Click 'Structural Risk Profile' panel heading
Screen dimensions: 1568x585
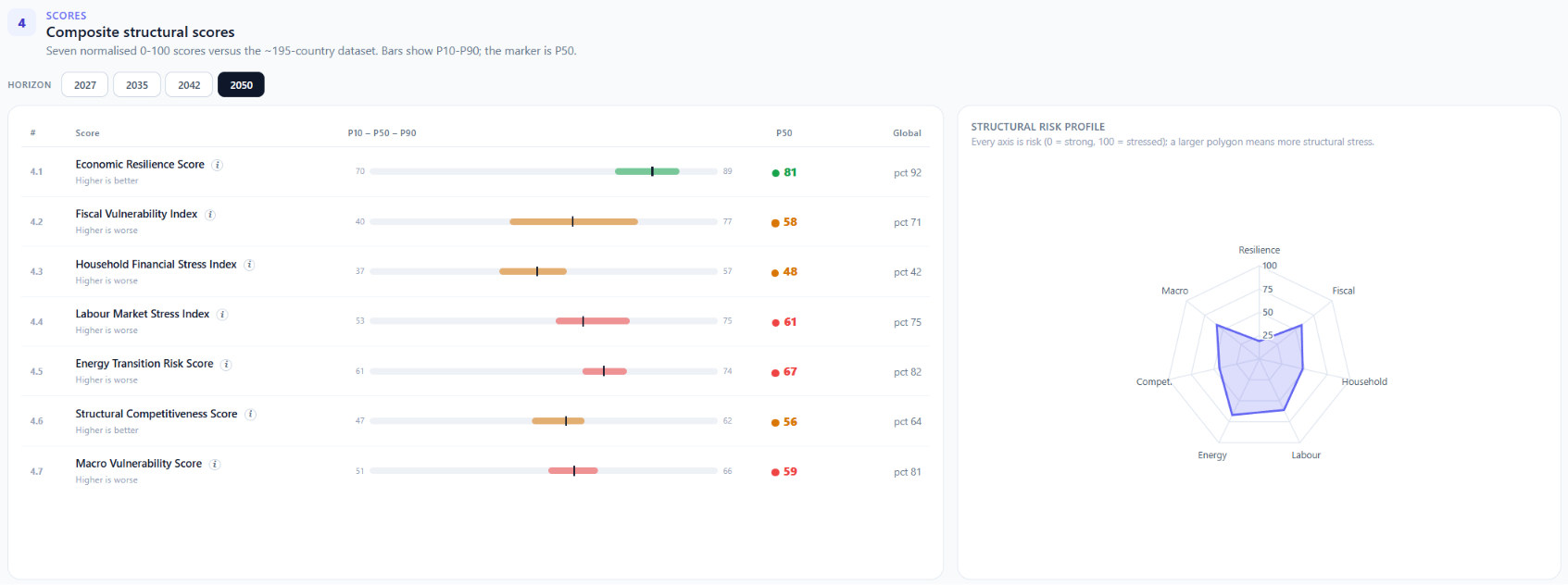[1037, 127]
